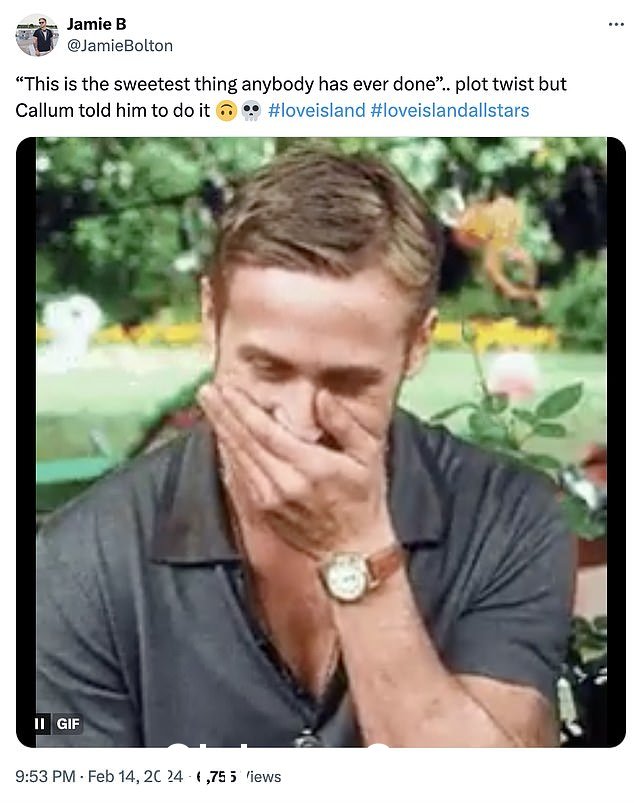This screenshot has width=634, height=803.
Task: Open the Jamie B display name
Action: 96,24
